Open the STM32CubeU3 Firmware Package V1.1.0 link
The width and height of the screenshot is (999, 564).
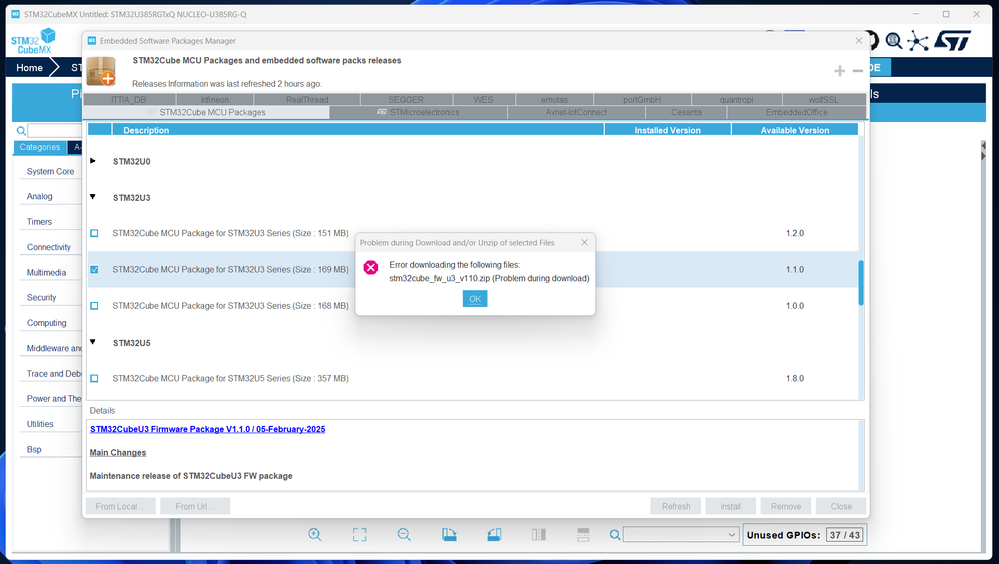(208, 430)
